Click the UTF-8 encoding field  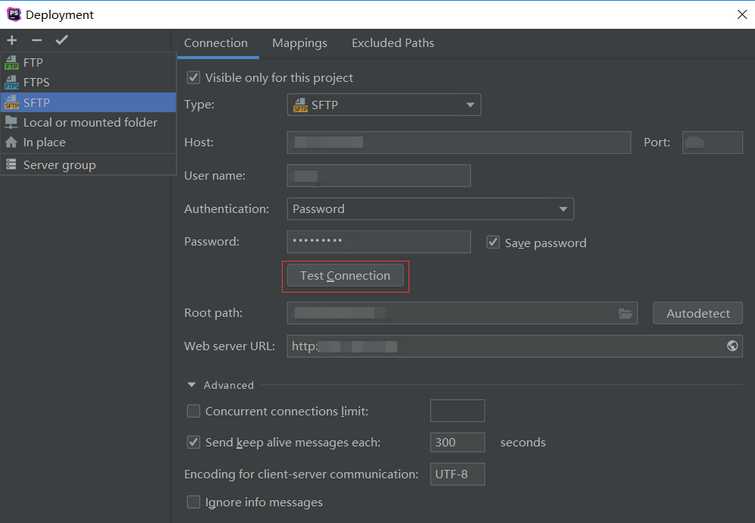coord(457,474)
